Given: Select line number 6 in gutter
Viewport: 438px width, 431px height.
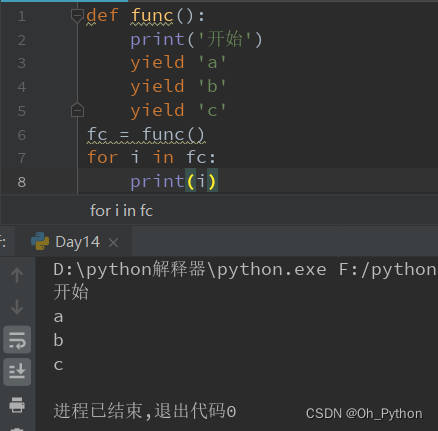Looking at the screenshot, I should coord(22,135).
